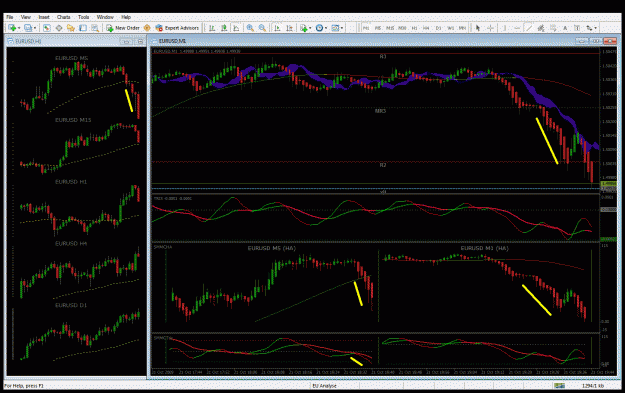Image resolution: width=625 pixels, height=393 pixels.
Task: Open the Help menu
Action: [126, 17]
